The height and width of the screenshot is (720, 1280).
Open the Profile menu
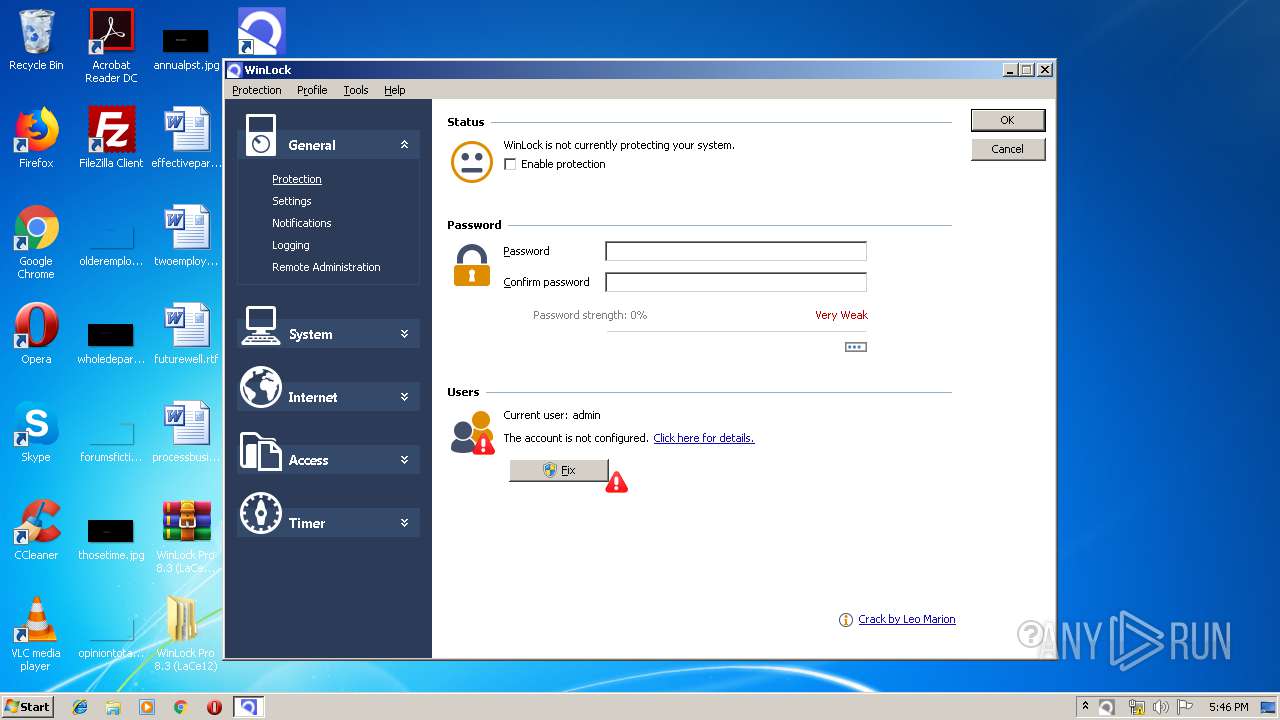click(312, 90)
